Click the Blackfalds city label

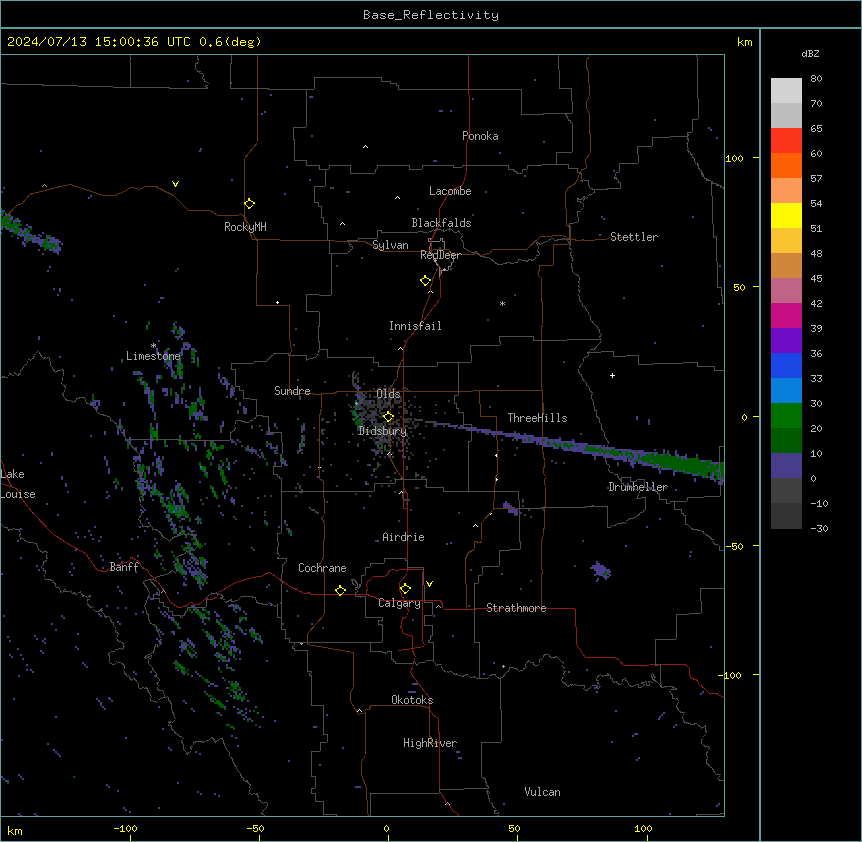[x=441, y=223]
